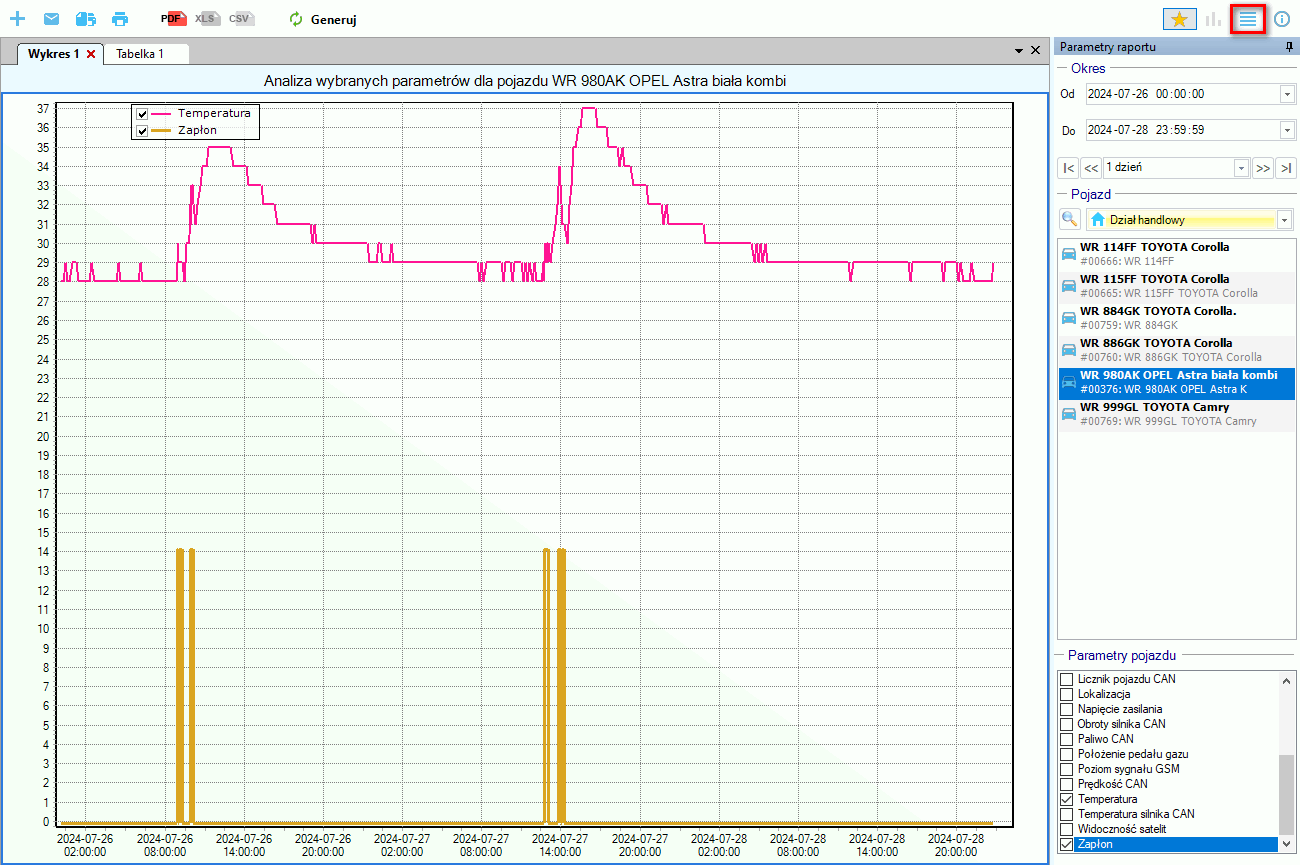Screen dimensions: 1300x865
Task: Toggle the favorites star icon
Action: (1179, 18)
